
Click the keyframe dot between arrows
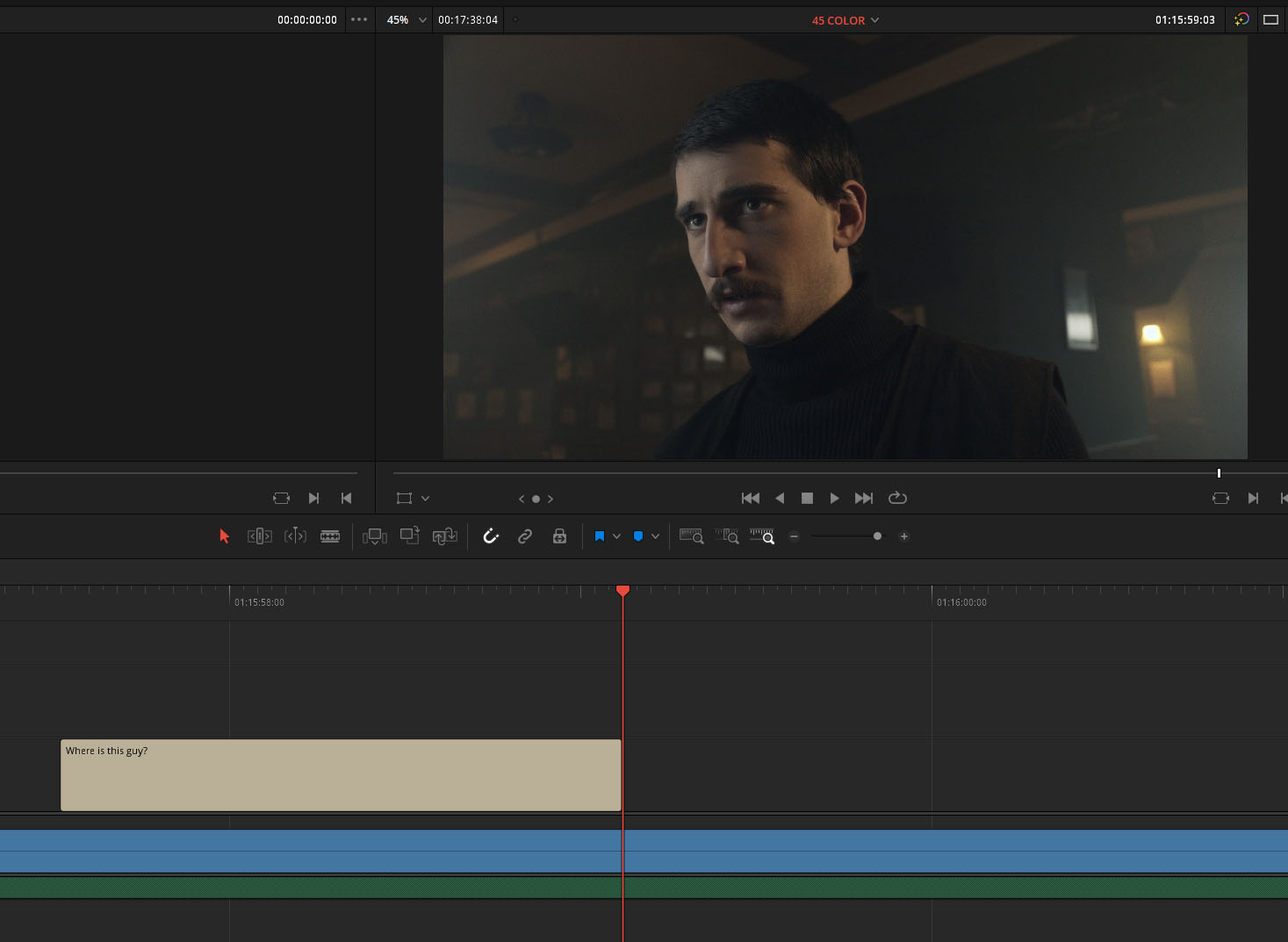[536, 499]
